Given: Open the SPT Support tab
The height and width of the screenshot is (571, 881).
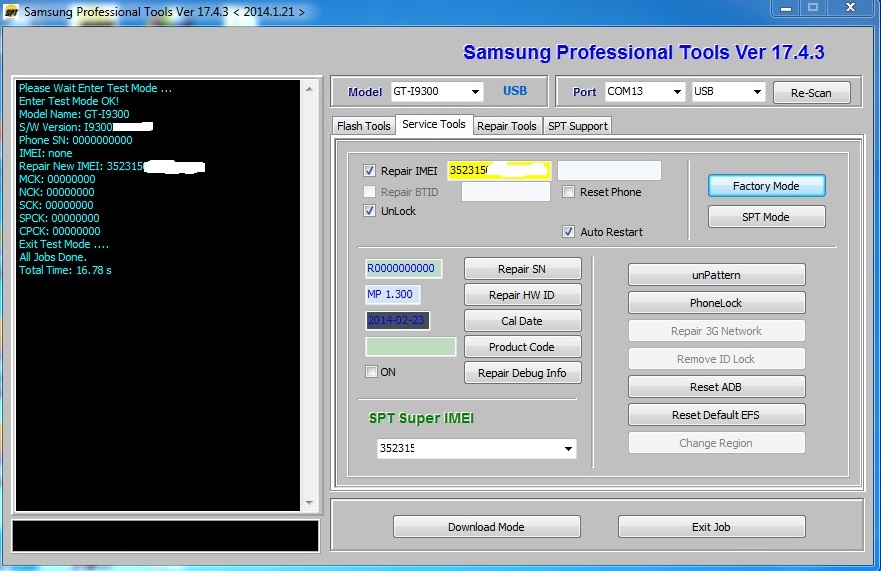Looking at the screenshot, I should [578, 126].
